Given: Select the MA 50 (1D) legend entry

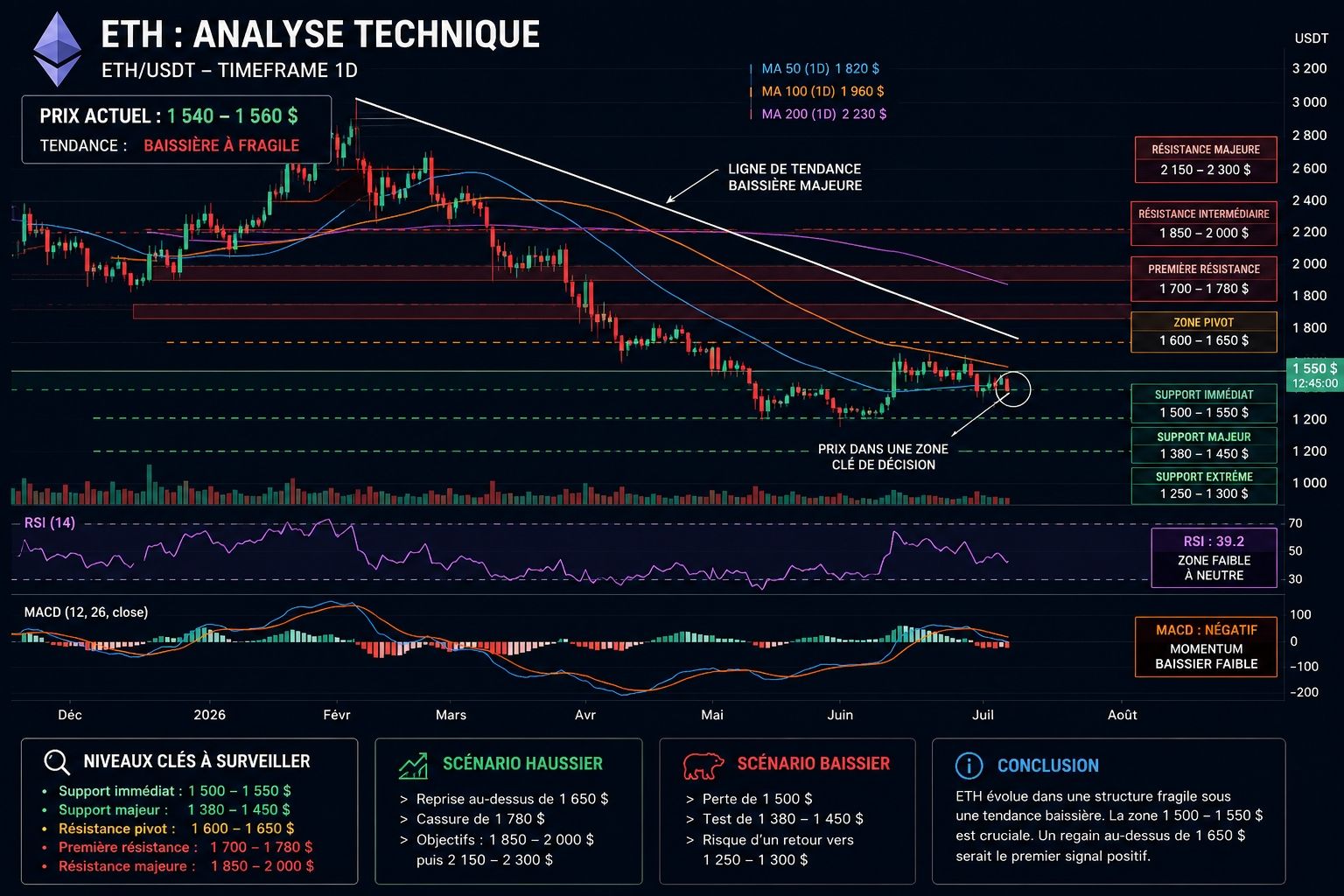Looking at the screenshot, I should point(820,68).
